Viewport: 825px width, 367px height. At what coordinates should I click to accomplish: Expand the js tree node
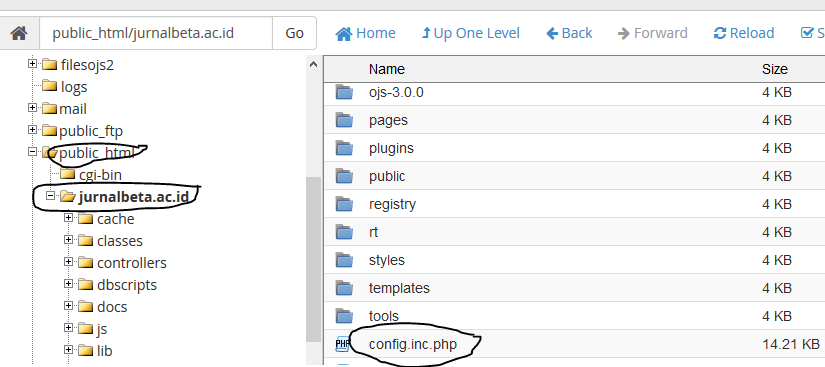(68, 328)
